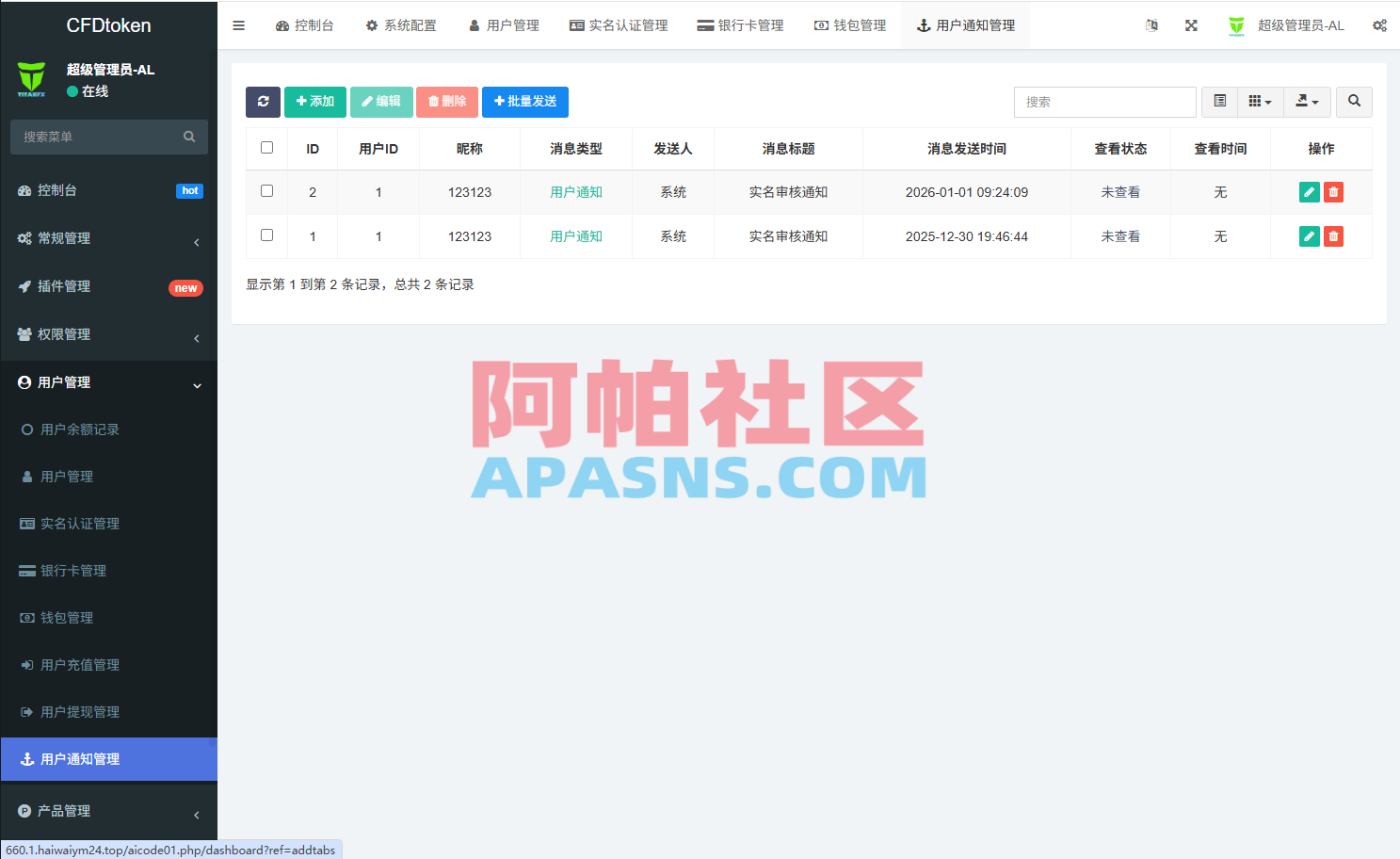Screen dimensions: 1400x859
Task: Click the fullscreen expand icon in header
Action: (x=1191, y=25)
